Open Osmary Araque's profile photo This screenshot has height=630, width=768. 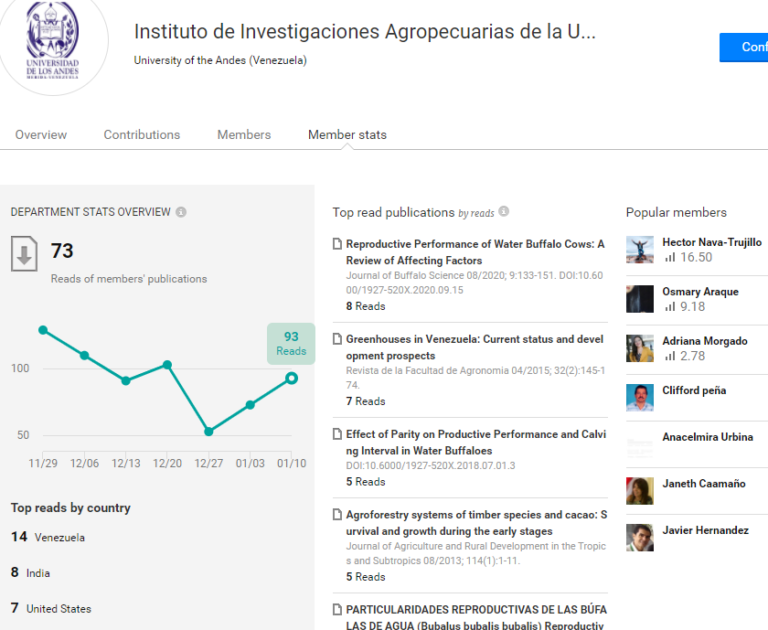pyautogui.click(x=640, y=299)
